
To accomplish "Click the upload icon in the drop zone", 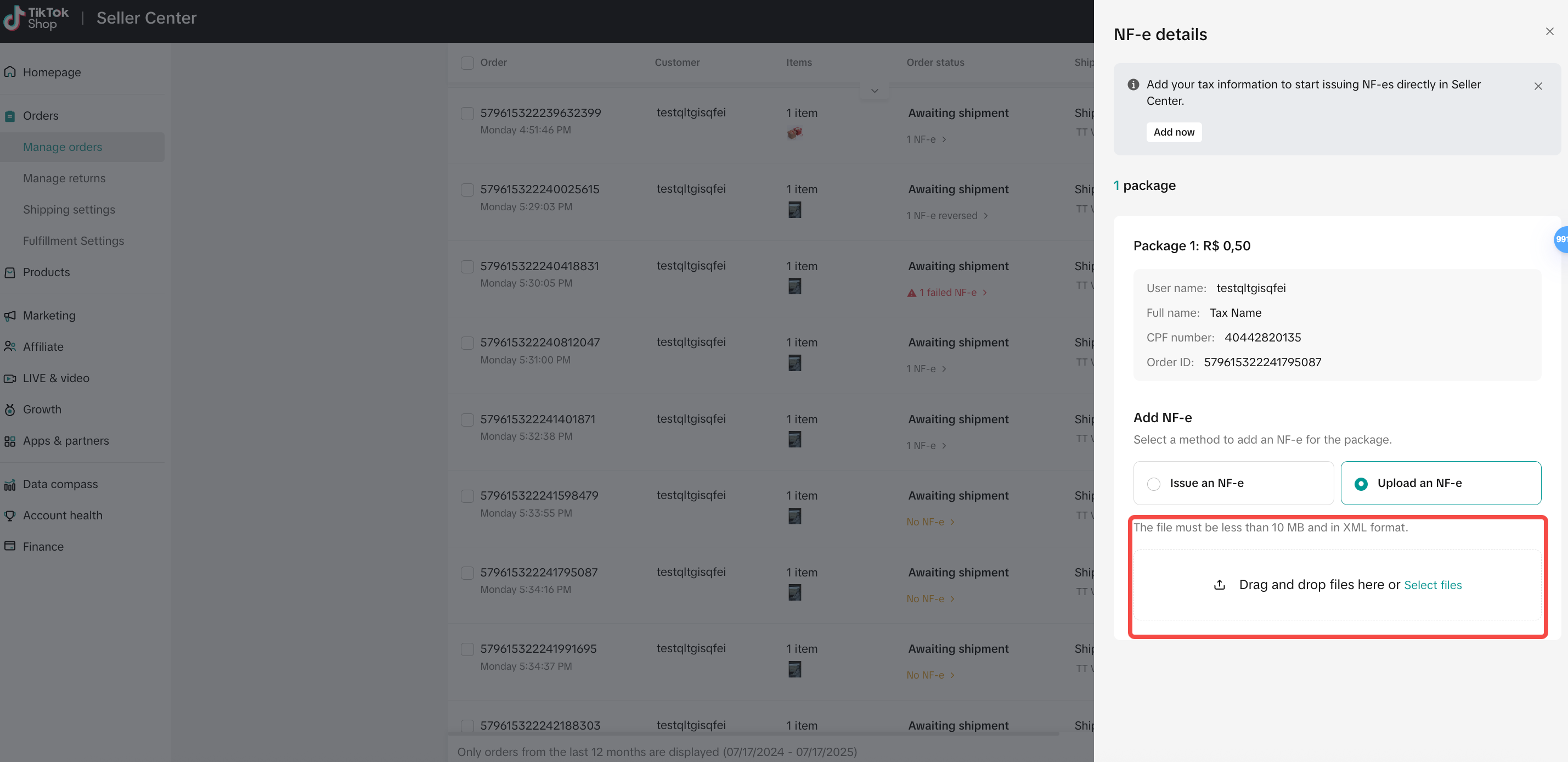I will point(1219,585).
